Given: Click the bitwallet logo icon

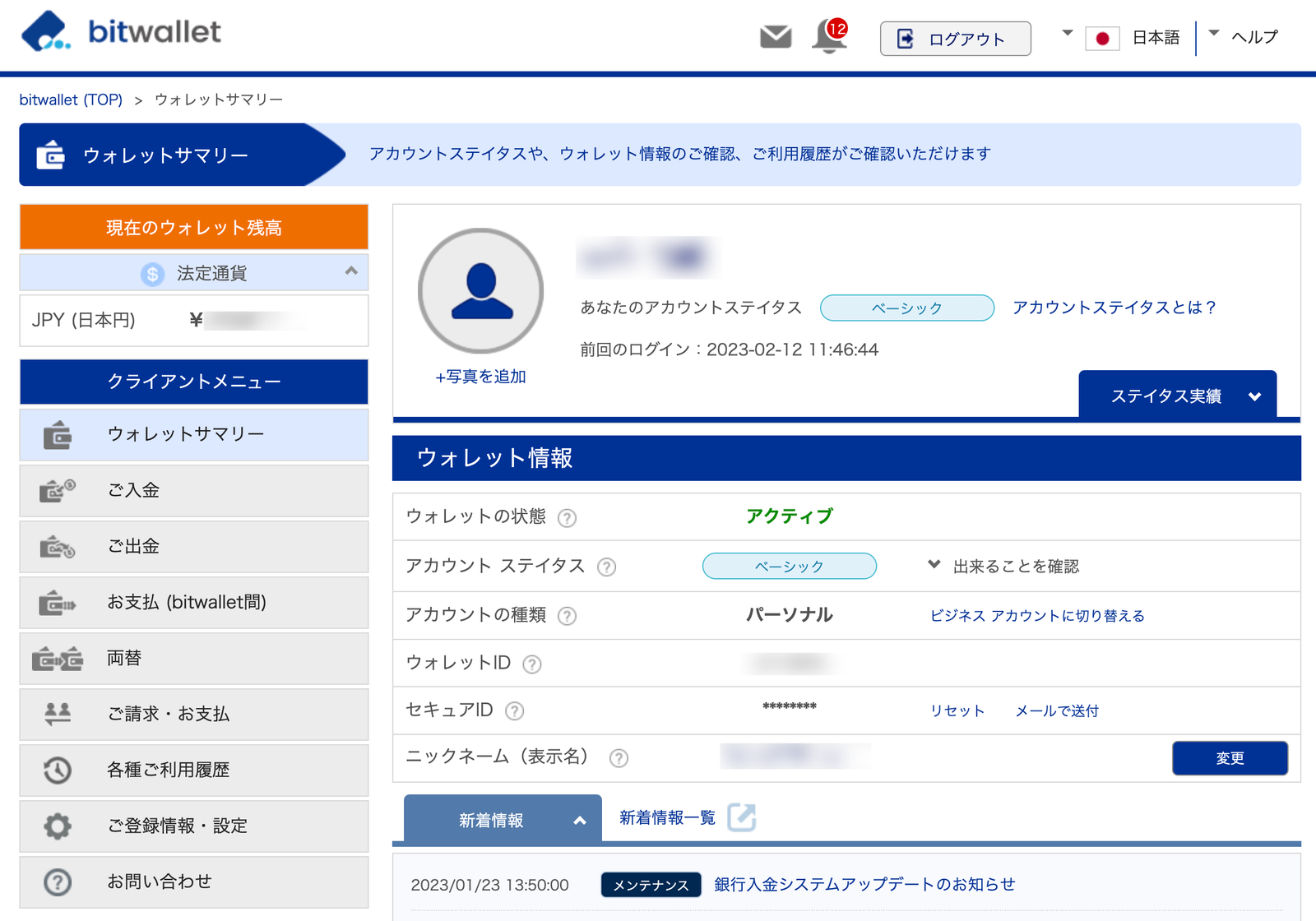Looking at the screenshot, I should point(46,32).
